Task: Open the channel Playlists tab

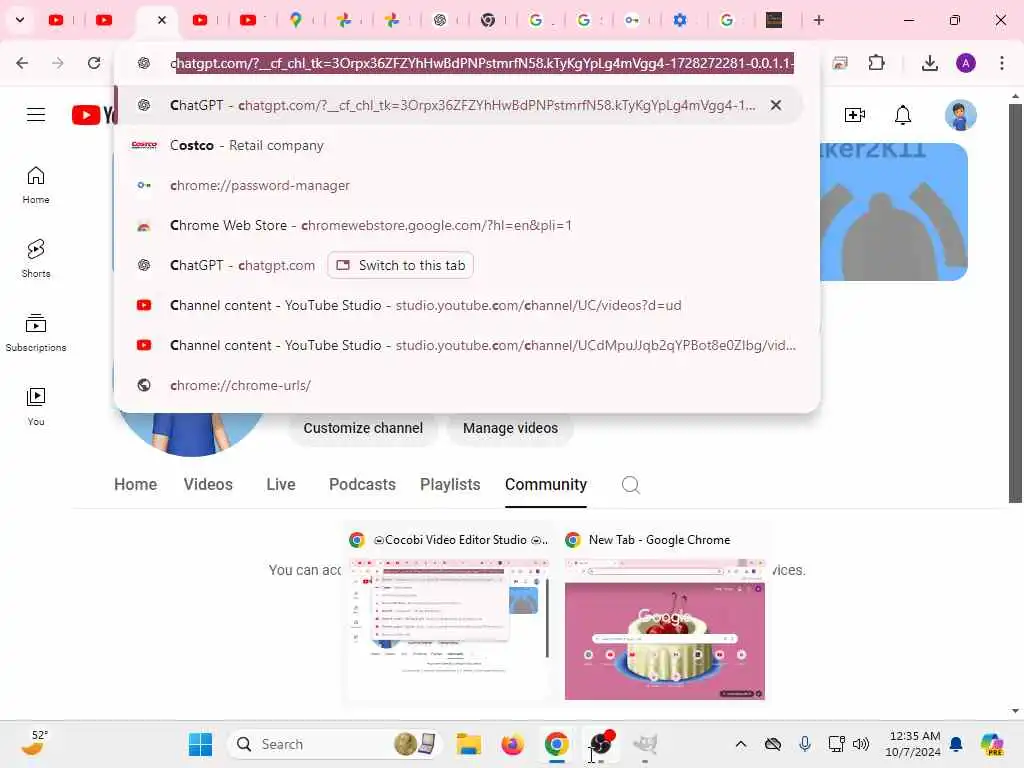Action: click(x=450, y=485)
